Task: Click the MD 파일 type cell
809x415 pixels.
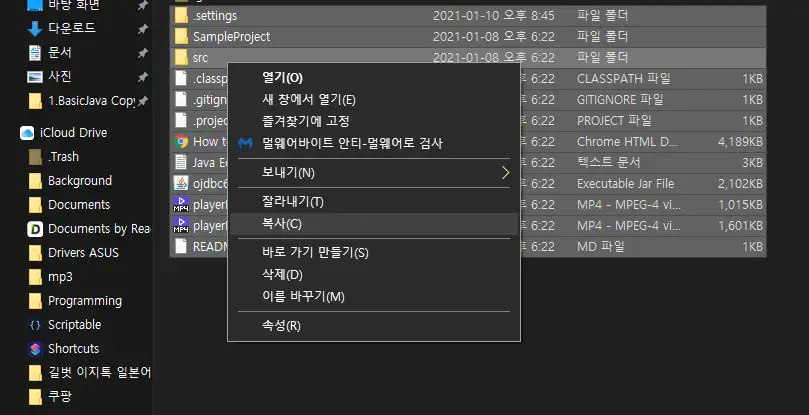Action: tap(601, 247)
